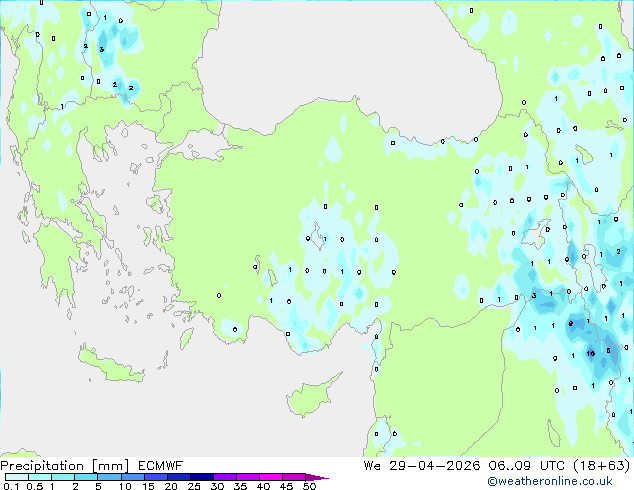634x490 pixels.
Task: Click the map precipitation value '16'
Action: [x=591, y=354]
